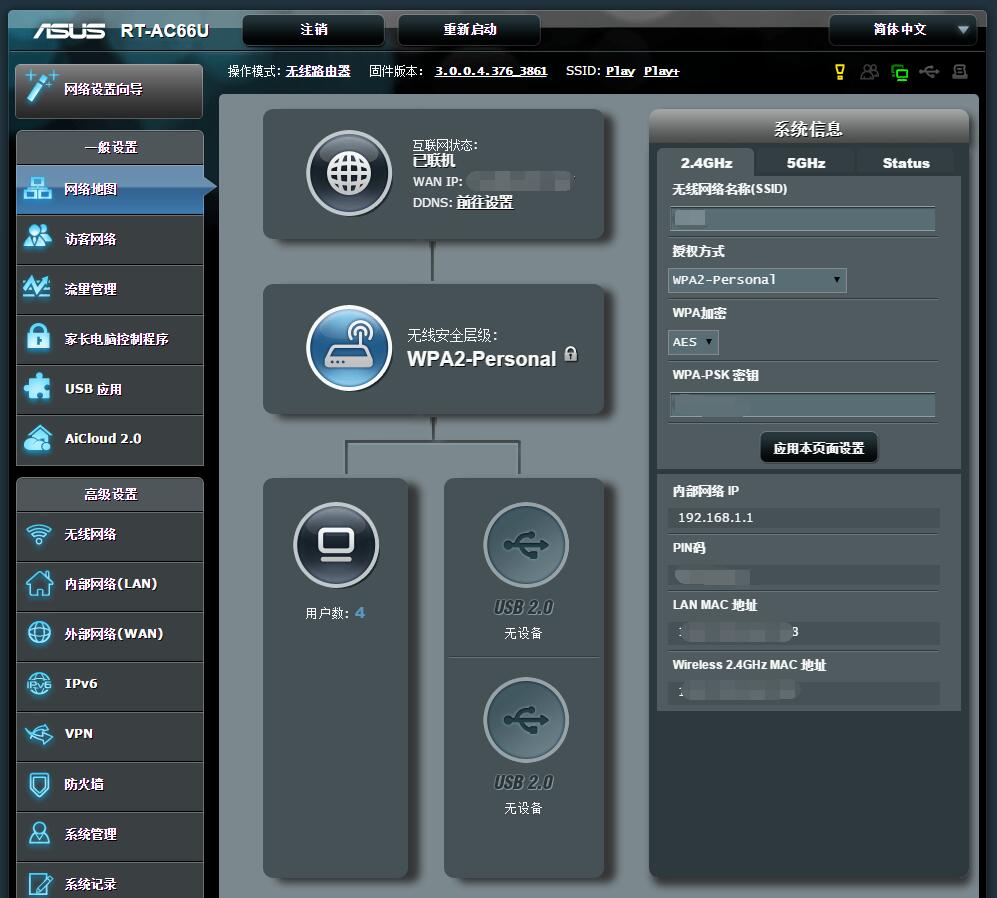Open the 授权方式 WPA2-Personal dropdown
The height and width of the screenshot is (898, 997).
pos(757,280)
